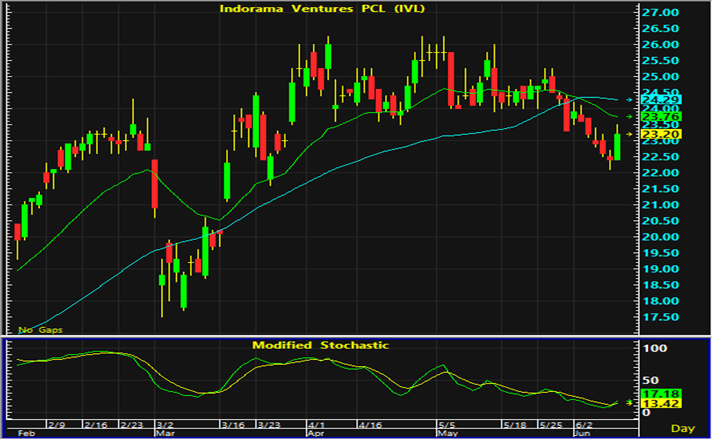Click the 3/23 date axis label
The image size is (713, 440).
click(x=269, y=425)
